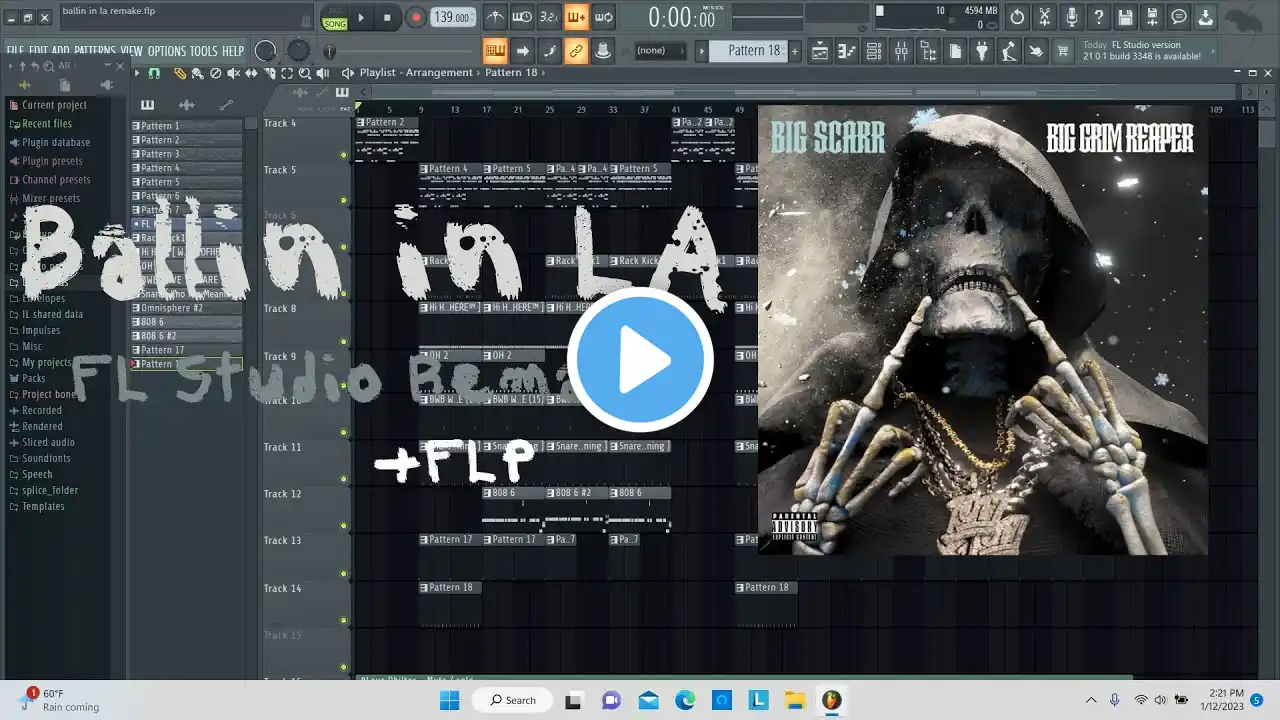Click the 139 tempo field
The image size is (1280, 720).
click(x=453, y=17)
